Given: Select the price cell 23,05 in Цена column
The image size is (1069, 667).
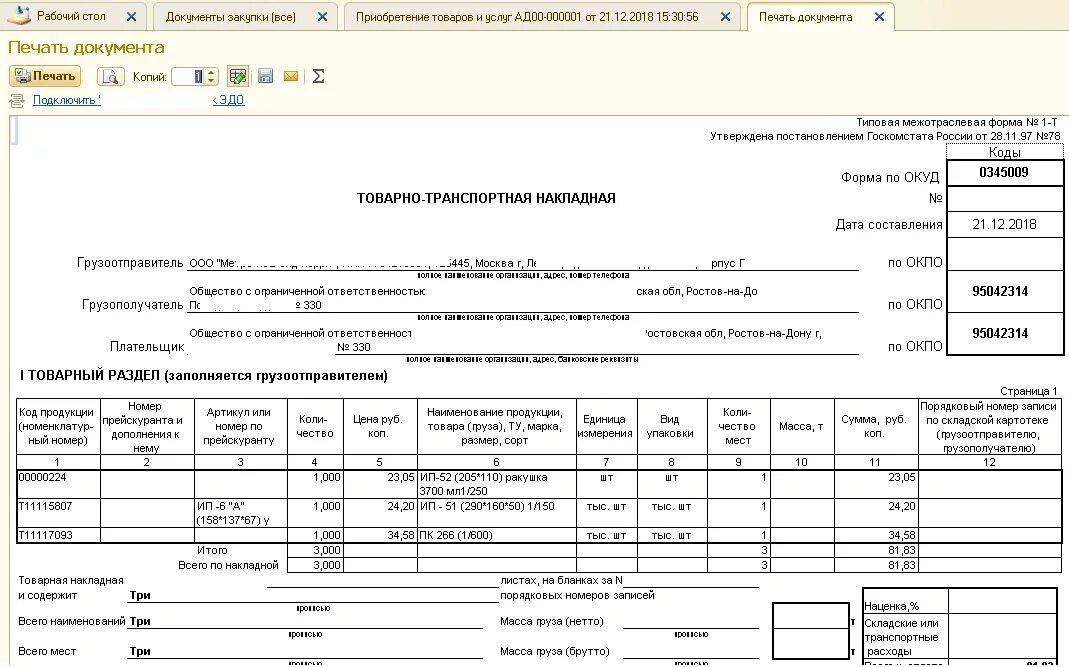Looking at the screenshot, I should pos(379,484).
